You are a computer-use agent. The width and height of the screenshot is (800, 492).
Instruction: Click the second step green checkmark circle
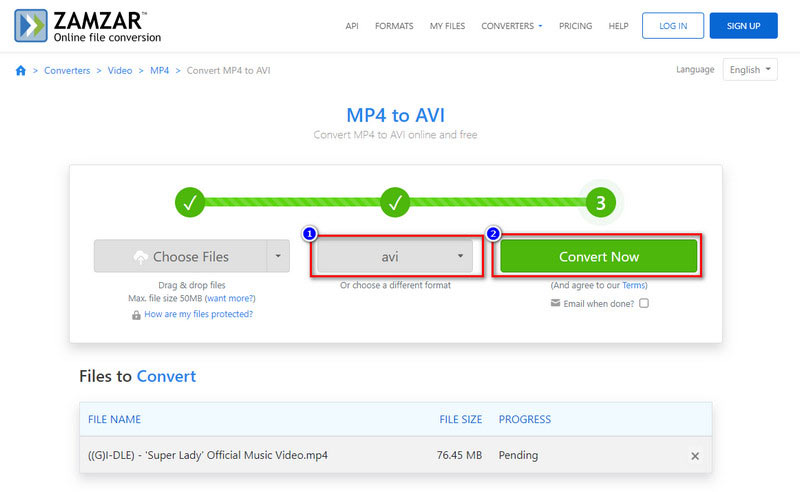tap(395, 203)
